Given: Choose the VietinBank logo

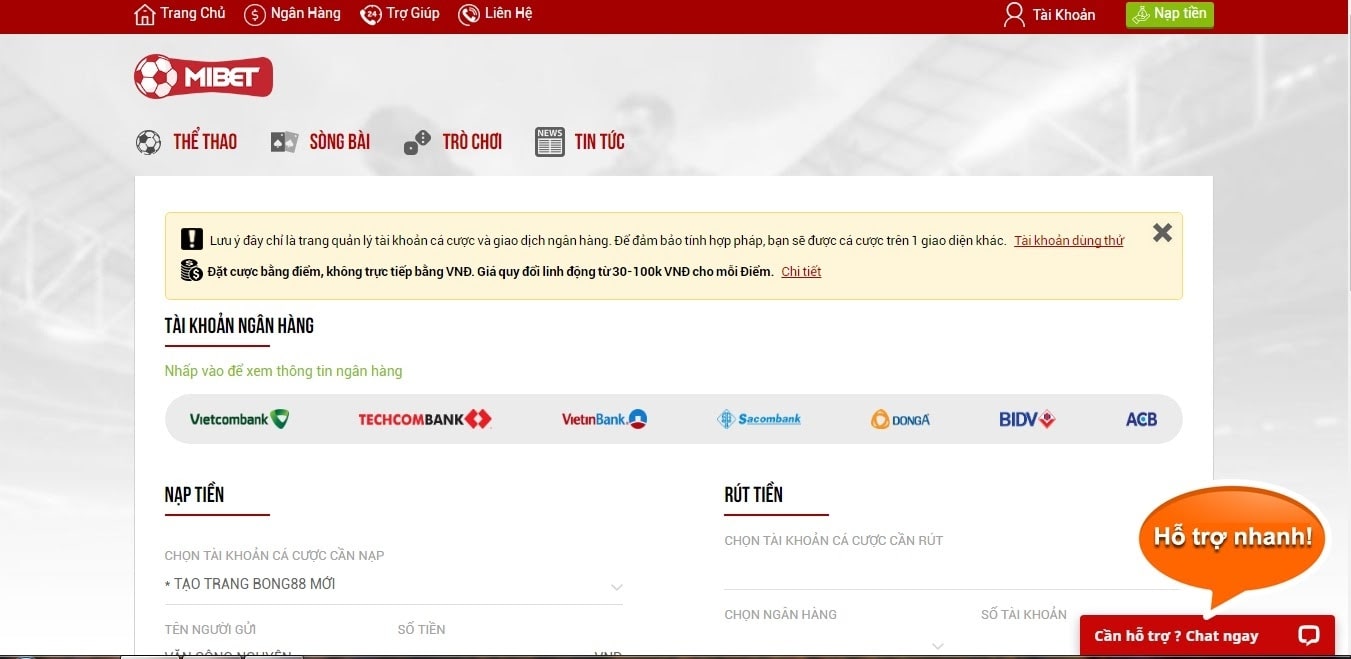Looking at the screenshot, I should [x=604, y=419].
